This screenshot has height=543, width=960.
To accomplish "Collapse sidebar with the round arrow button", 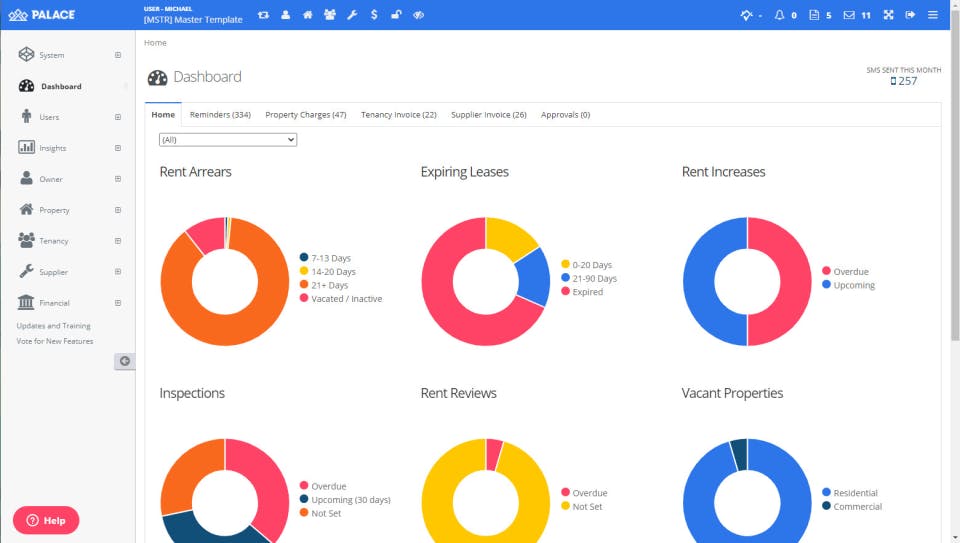I will coord(124,361).
